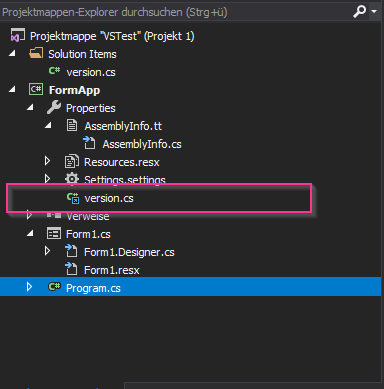
Task: Collapse the AssemblyInfo.tt node
Action: pos(48,125)
